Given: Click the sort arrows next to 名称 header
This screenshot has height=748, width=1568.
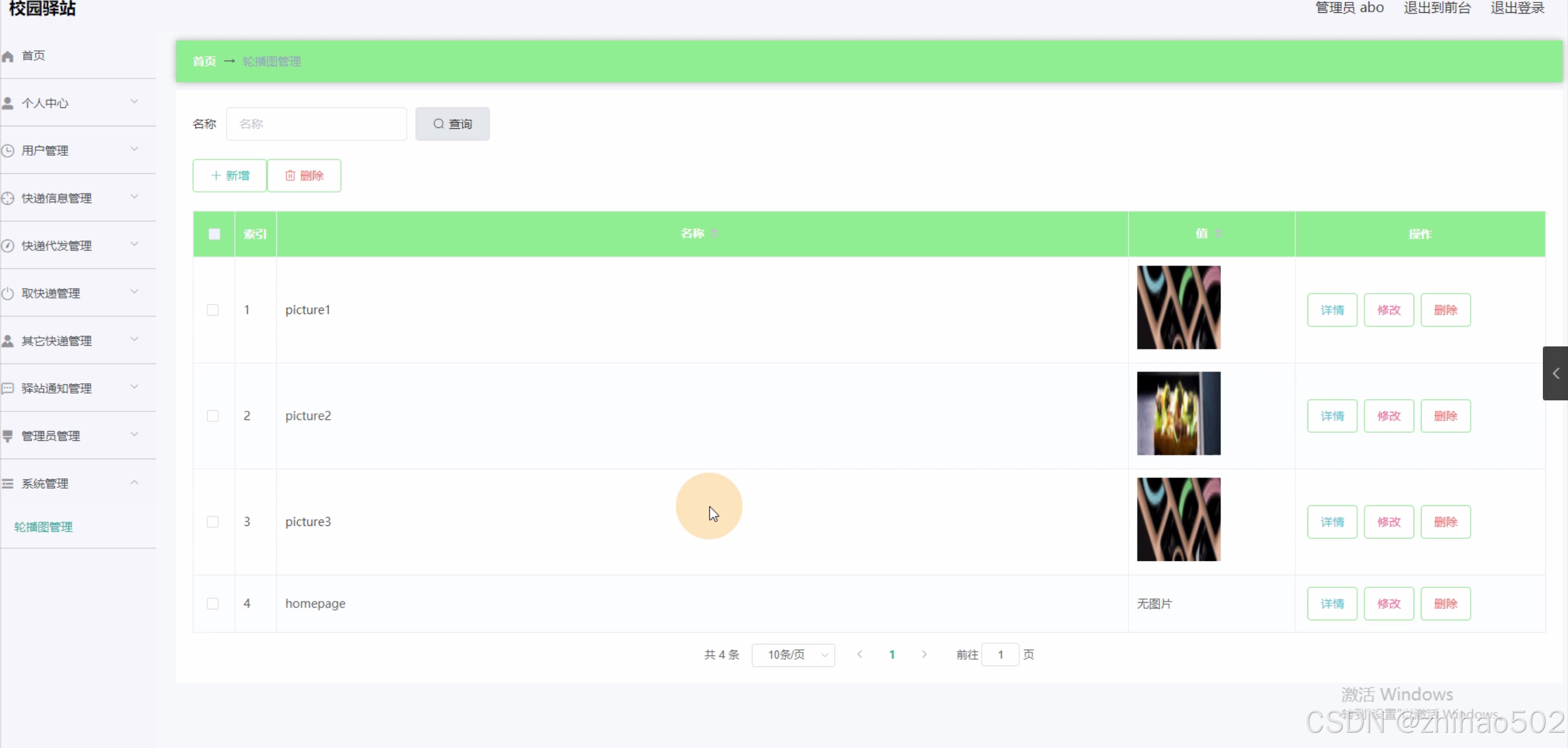Looking at the screenshot, I should pyautogui.click(x=714, y=234).
